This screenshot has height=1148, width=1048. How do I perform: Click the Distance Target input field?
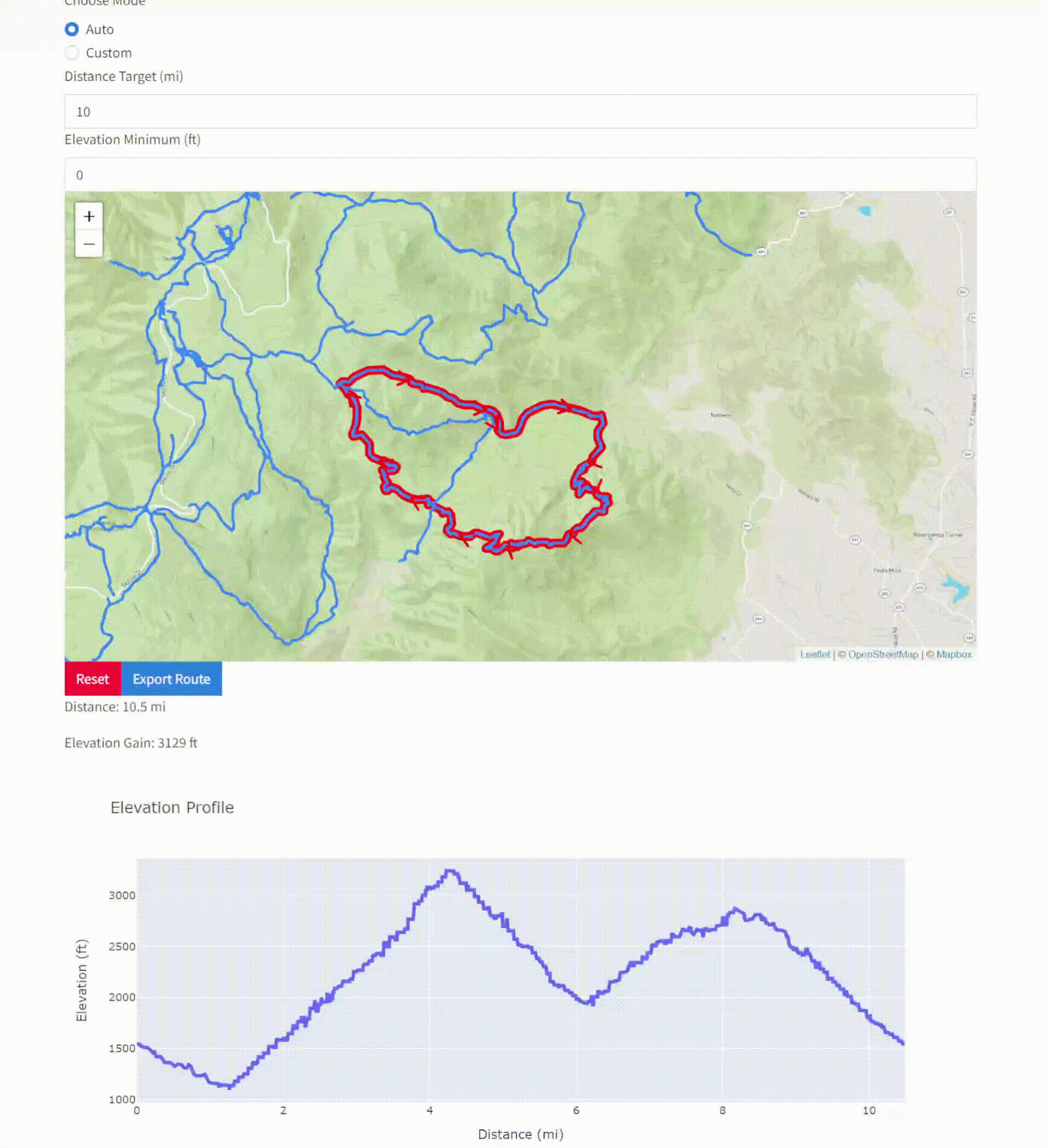(520, 112)
